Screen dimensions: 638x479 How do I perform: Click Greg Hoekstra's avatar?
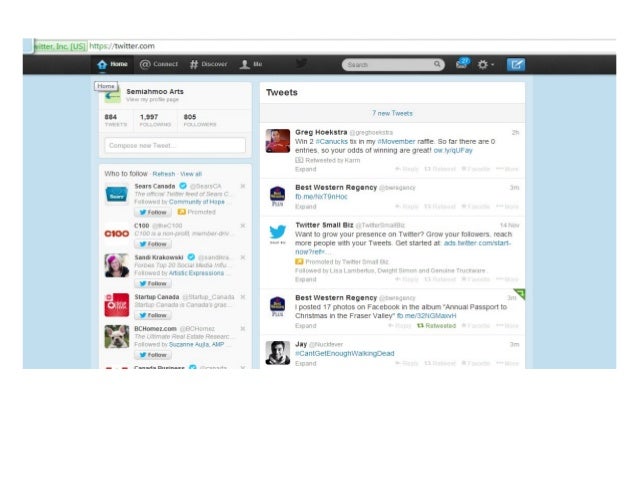tap(277, 141)
